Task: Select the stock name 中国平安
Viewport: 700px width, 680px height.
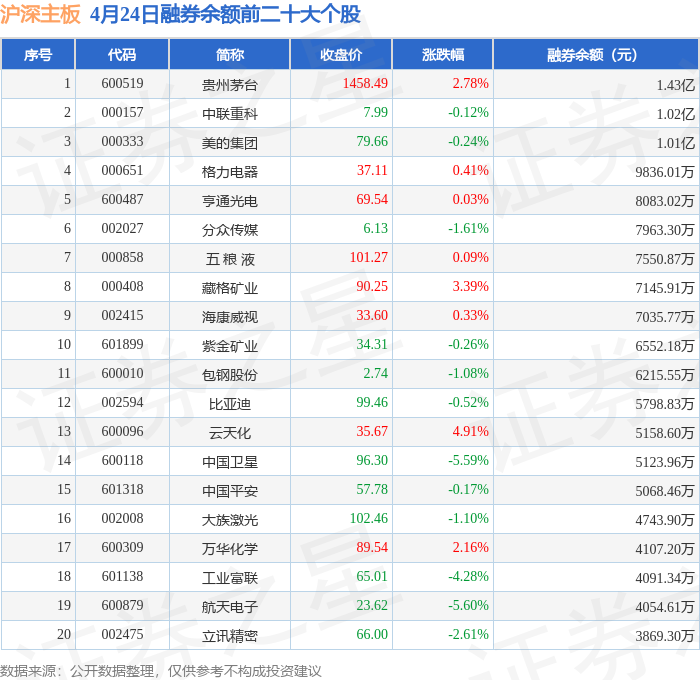Action: click(x=229, y=491)
